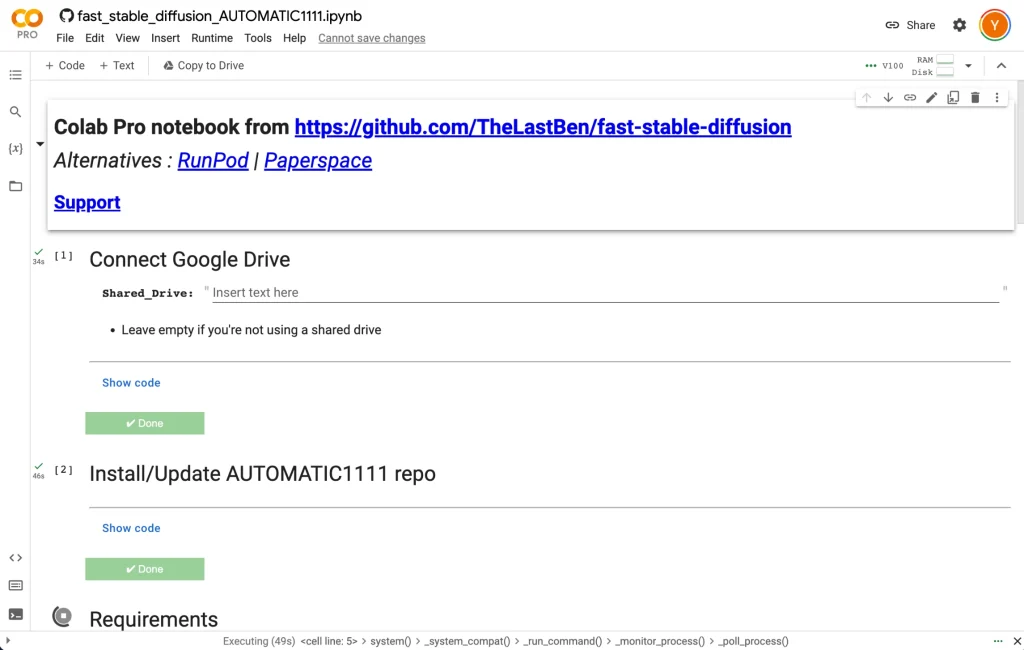The height and width of the screenshot is (650, 1024).
Task: Click the Copy to Drive button
Action: click(x=203, y=66)
